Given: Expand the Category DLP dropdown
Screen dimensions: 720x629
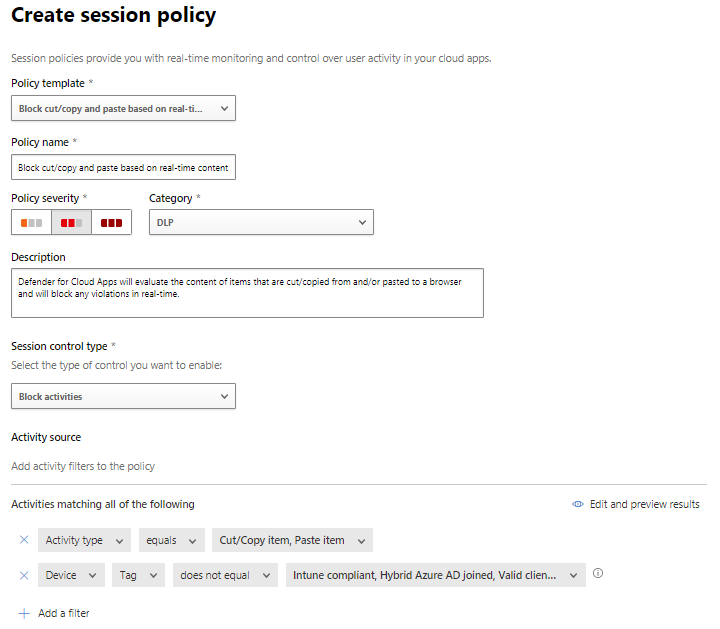Looking at the screenshot, I should point(261,222).
